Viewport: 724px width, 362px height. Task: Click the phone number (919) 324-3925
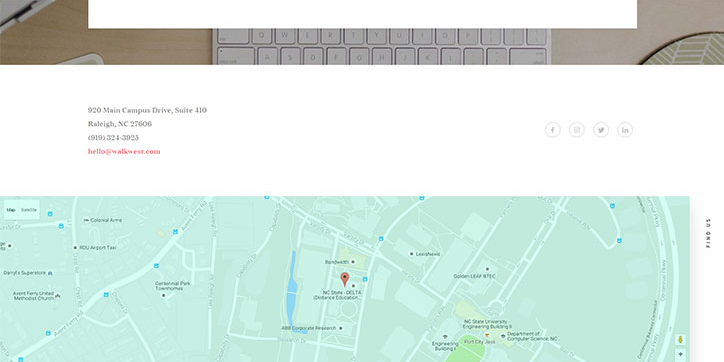113,138
